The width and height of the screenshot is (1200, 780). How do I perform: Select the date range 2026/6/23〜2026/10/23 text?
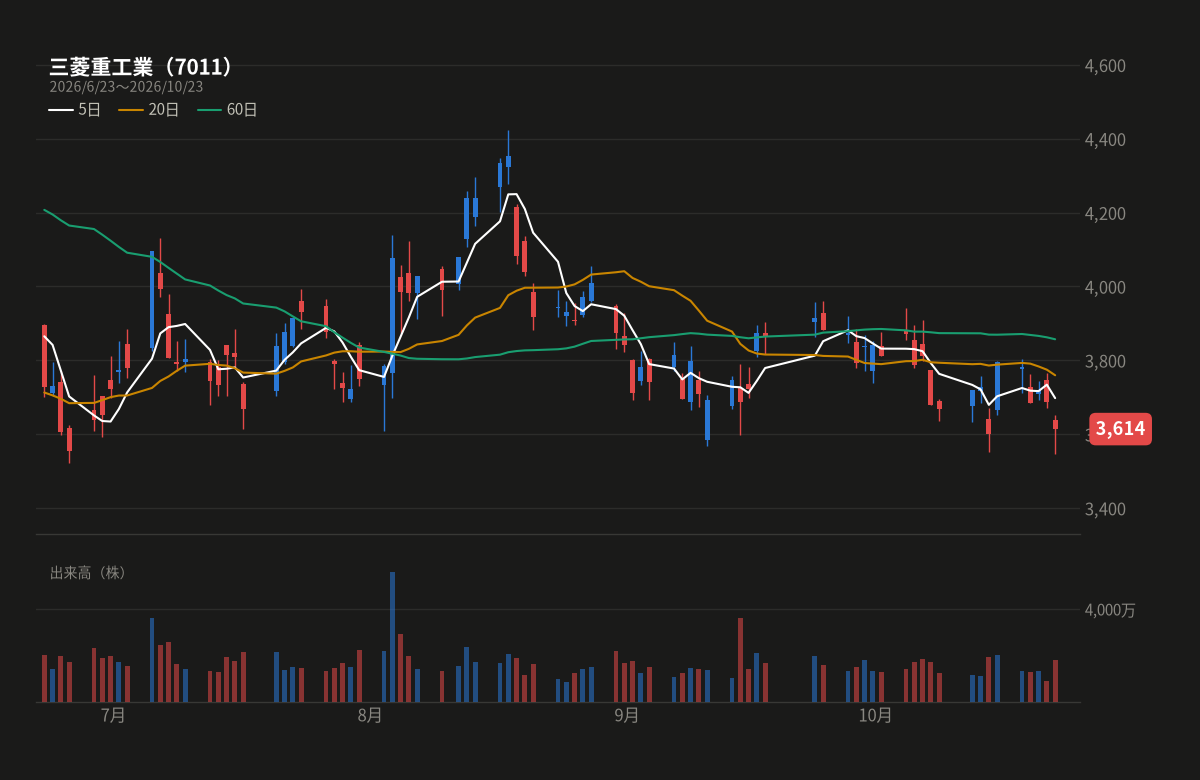pyautogui.click(x=126, y=87)
